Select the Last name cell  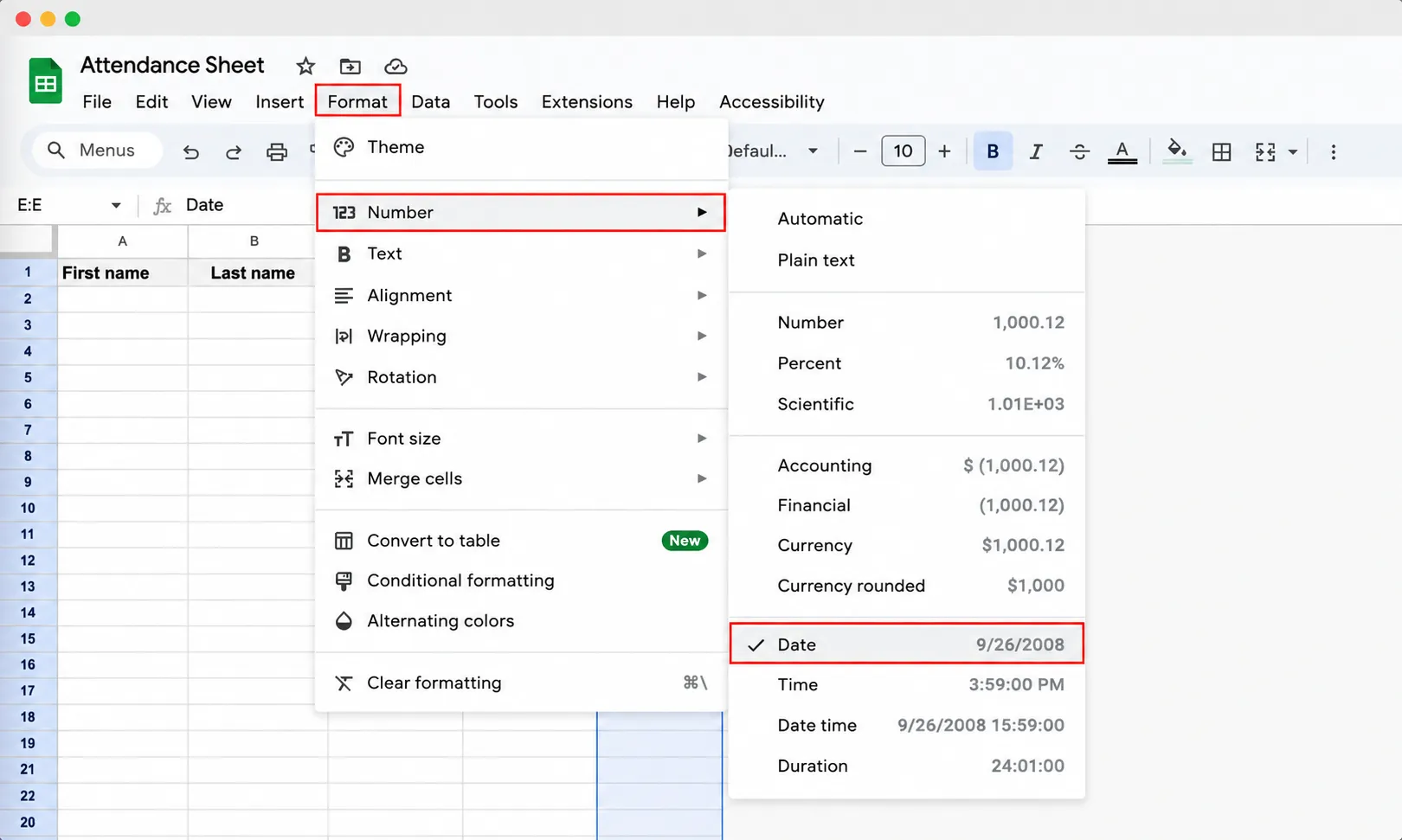point(253,273)
